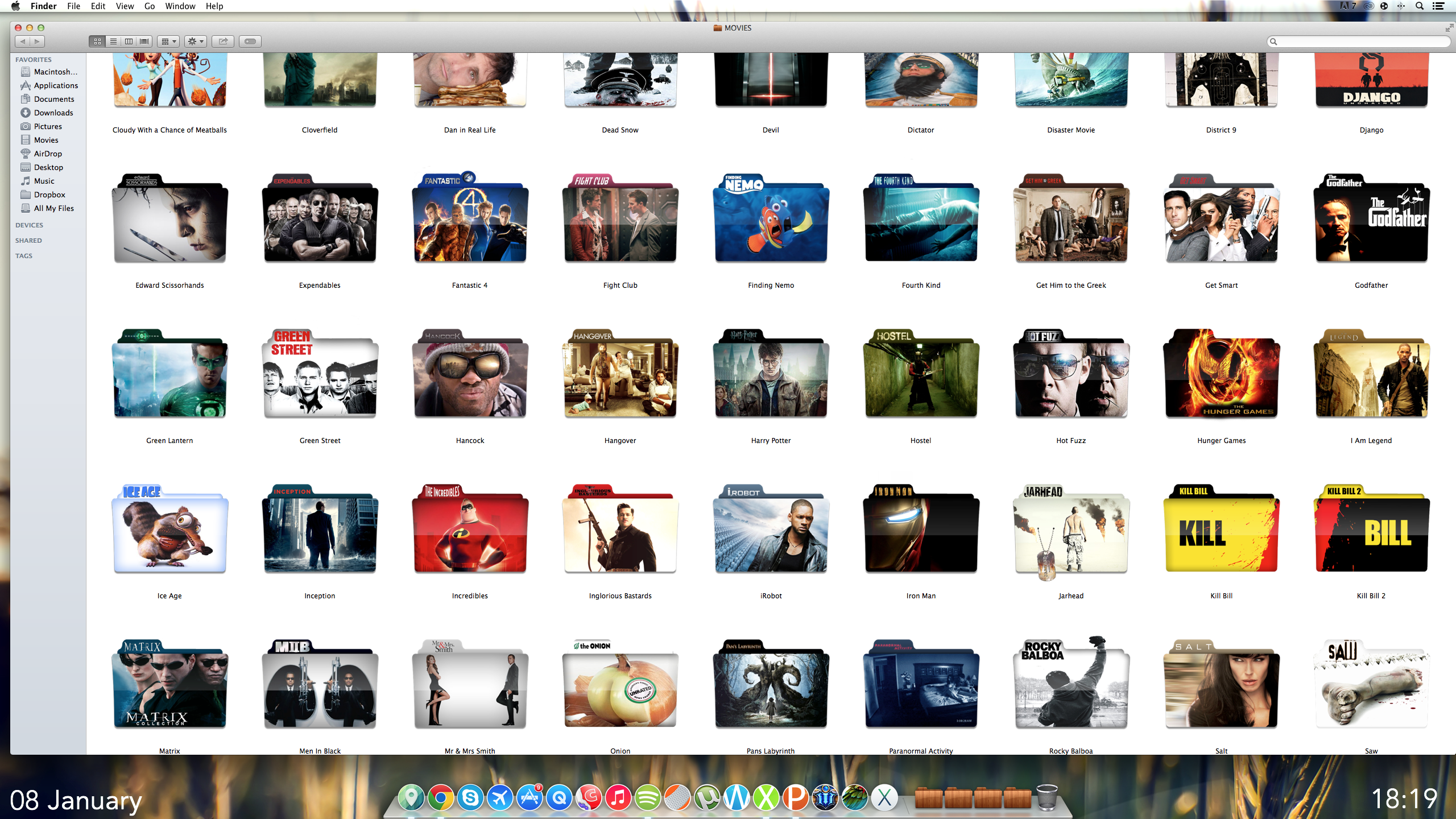
Task: Open uTorrent from the Dock
Action: [x=707, y=798]
